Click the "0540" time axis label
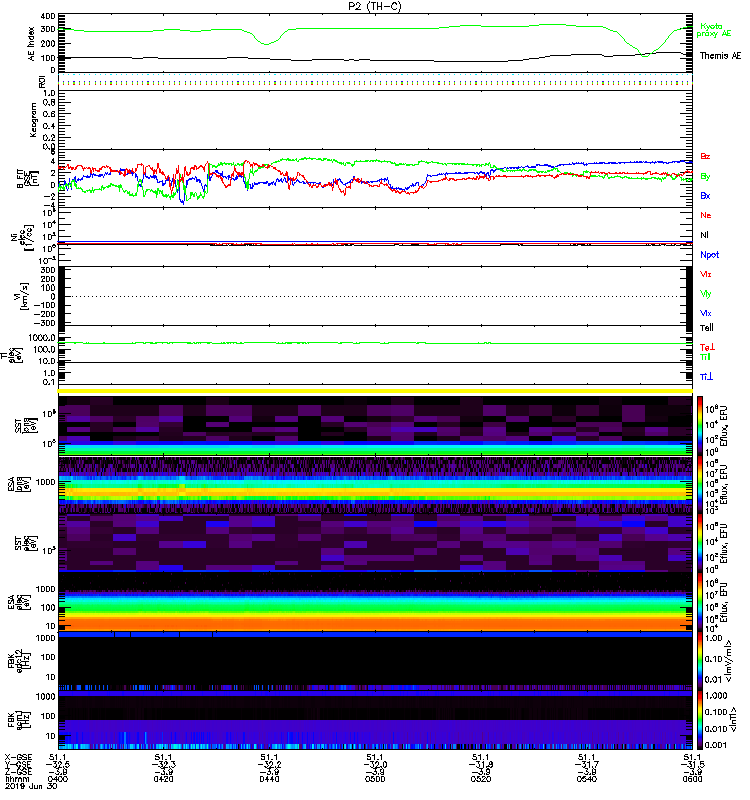Image resolution: width=750 pixels, height=800 pixels. click(x=586, y=779)
